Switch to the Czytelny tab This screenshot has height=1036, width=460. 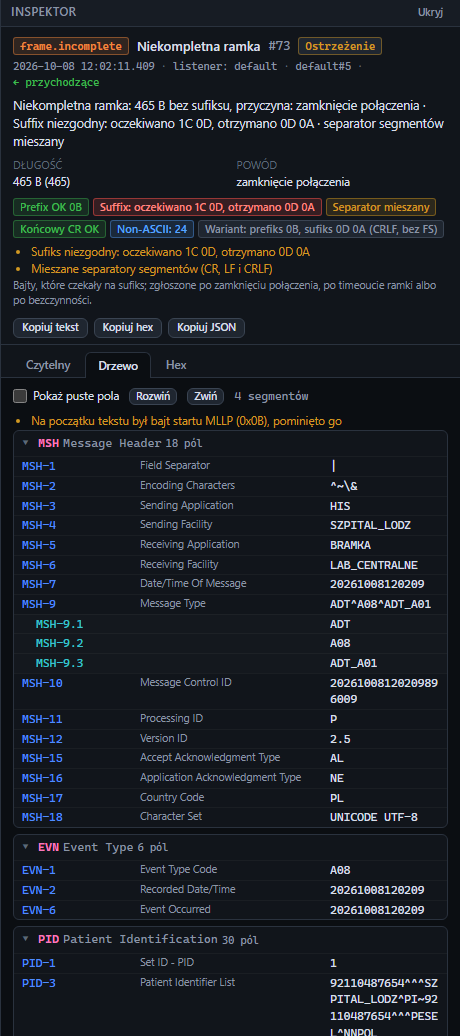coord(48,364)
